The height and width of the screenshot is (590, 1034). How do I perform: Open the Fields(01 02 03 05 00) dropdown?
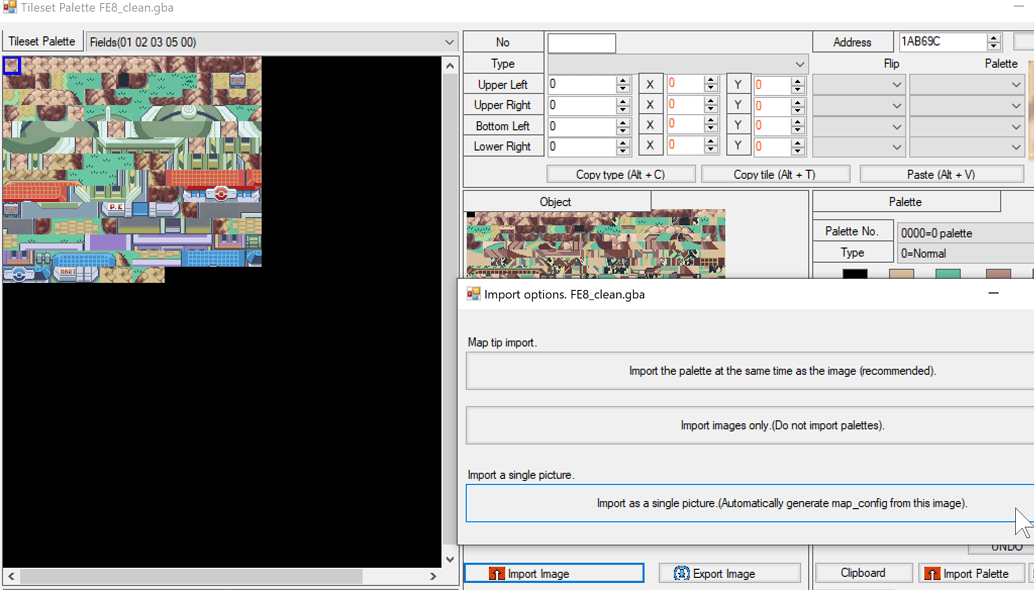pos(449,41)
